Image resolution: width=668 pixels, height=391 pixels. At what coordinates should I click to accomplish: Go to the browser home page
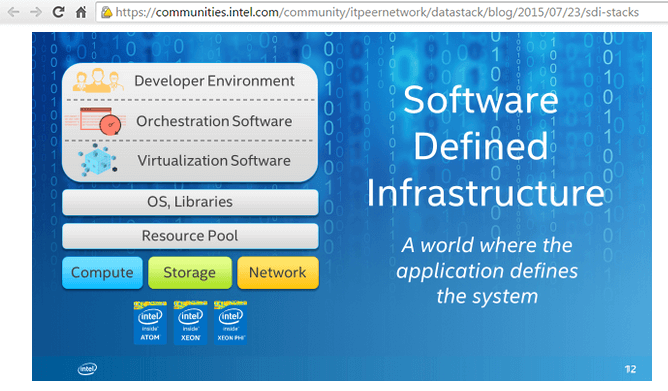point(81,12)
